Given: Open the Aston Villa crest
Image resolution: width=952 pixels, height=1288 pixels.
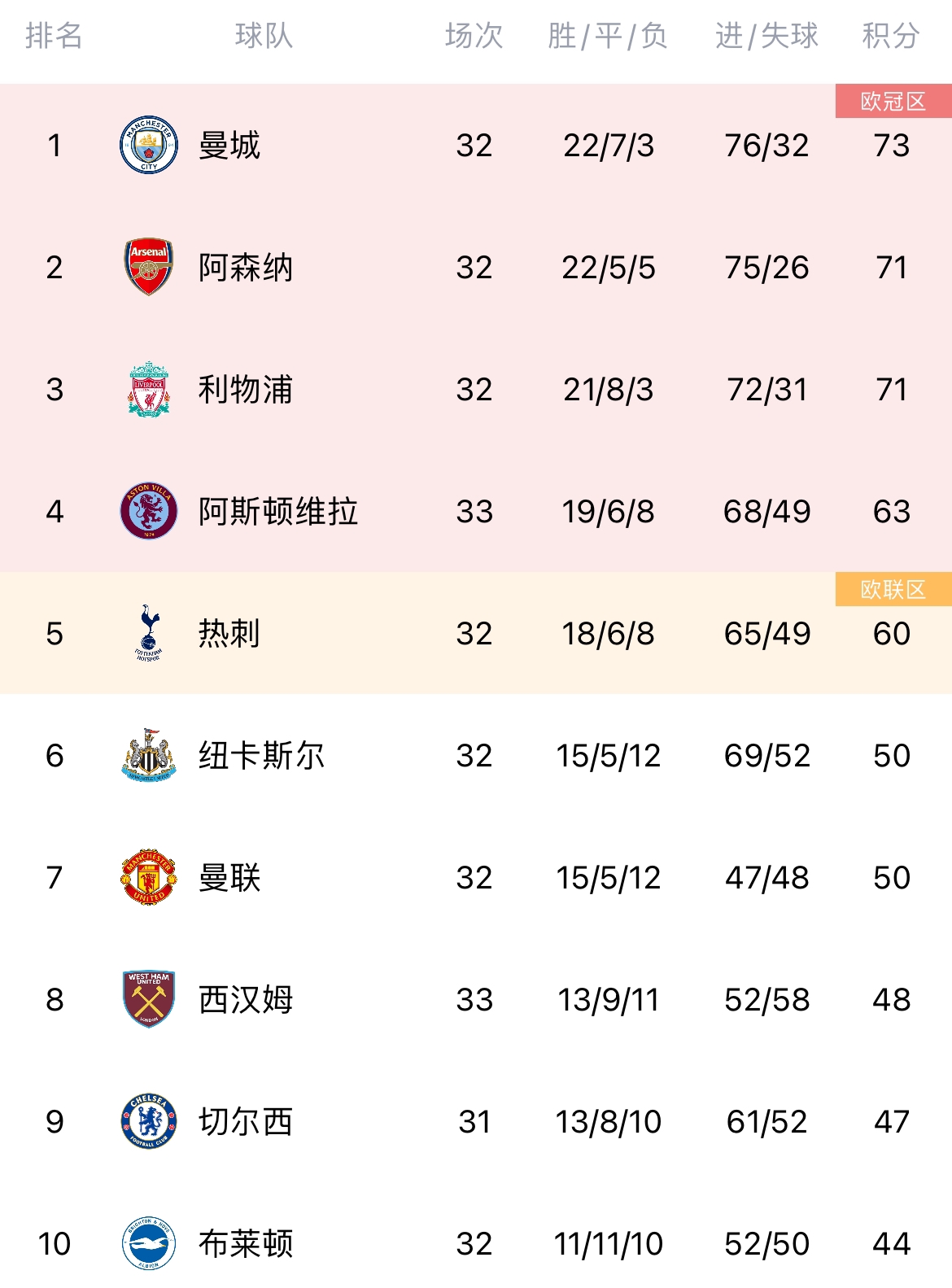Looking at the screenshot, I should [x=149, y=511].
